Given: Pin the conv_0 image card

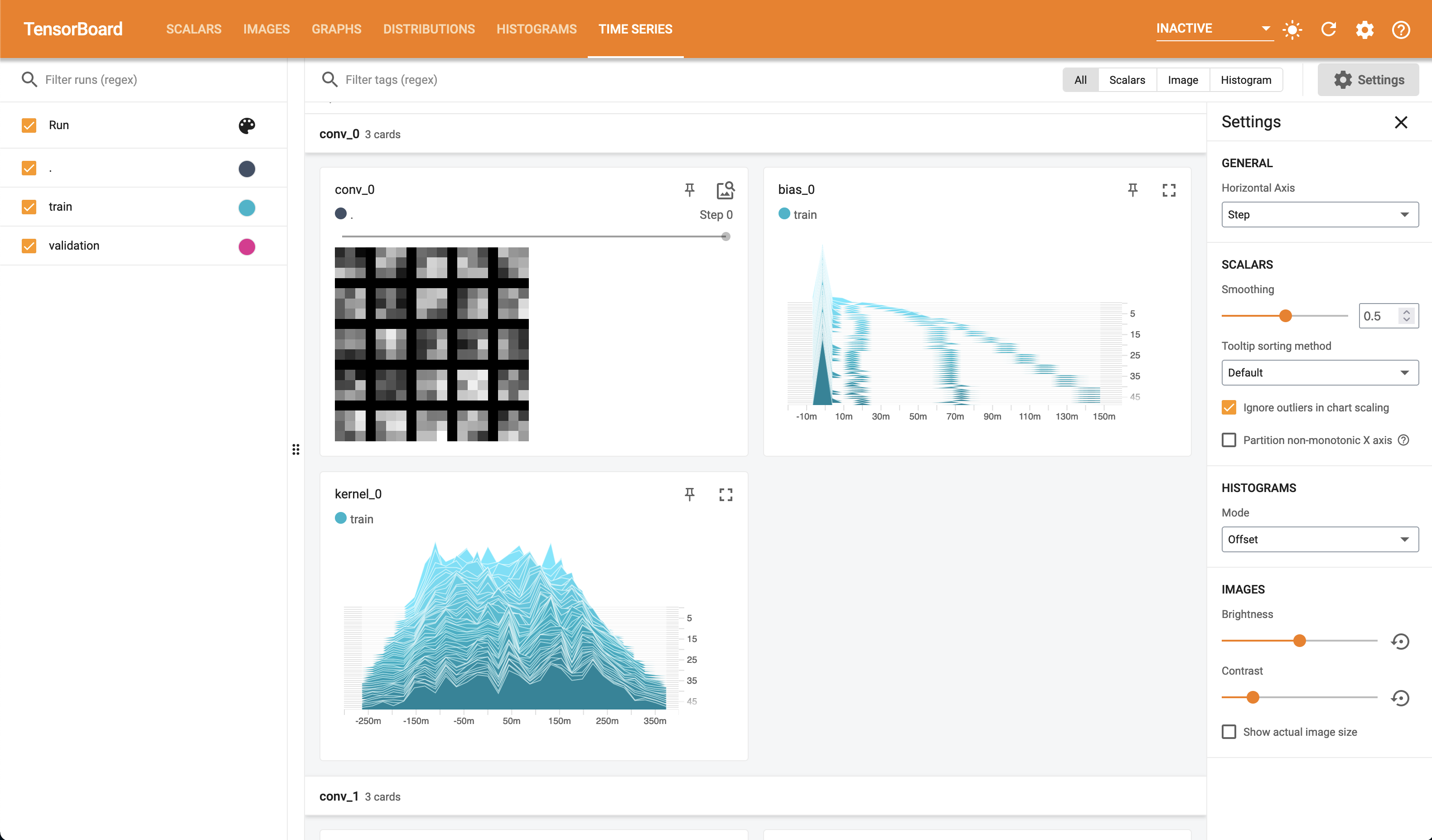Looking at the screenshot, I should [x=689, y=190].
